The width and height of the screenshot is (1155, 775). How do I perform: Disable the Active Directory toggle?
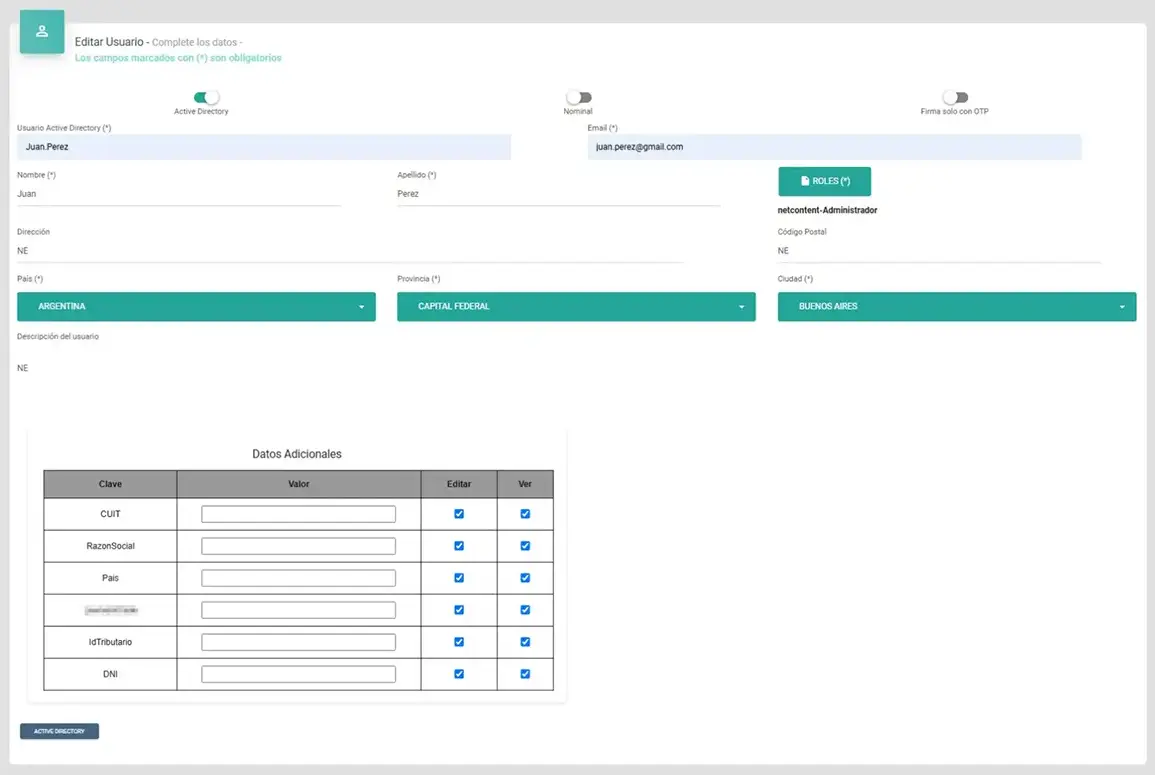[x=205, y=99]
